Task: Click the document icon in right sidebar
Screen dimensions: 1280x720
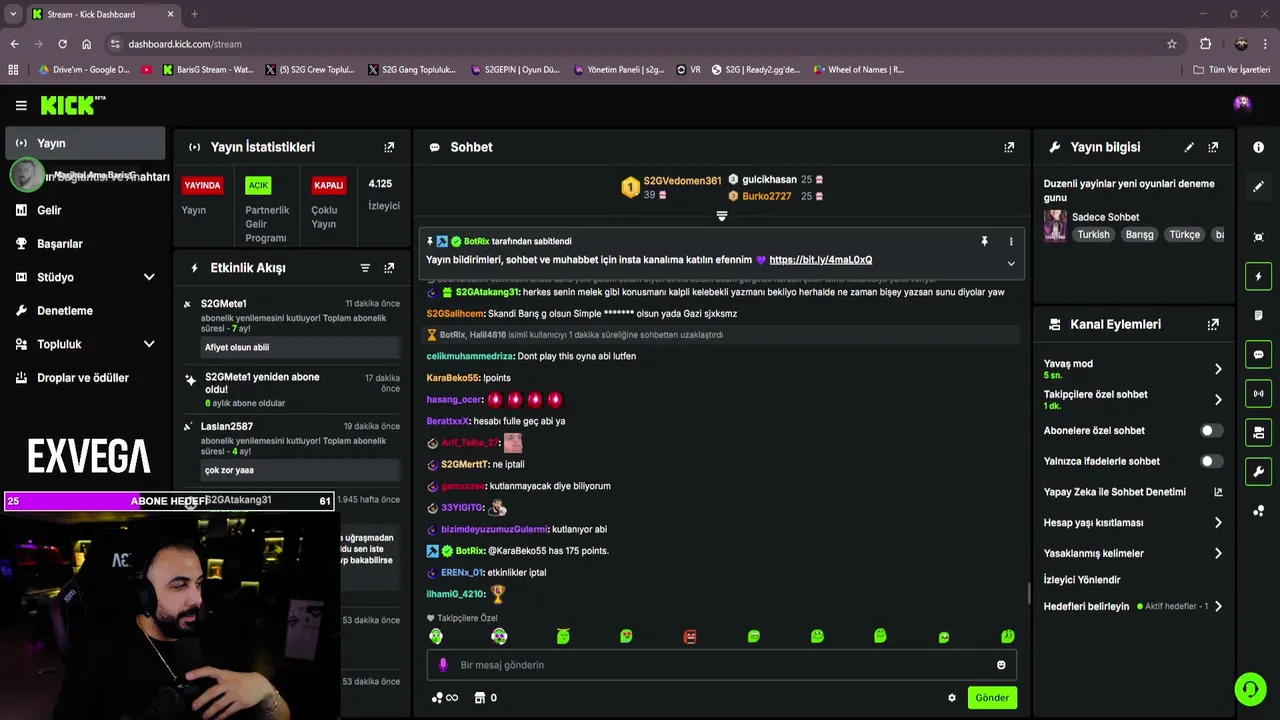Action: [x=1258, y=315]
